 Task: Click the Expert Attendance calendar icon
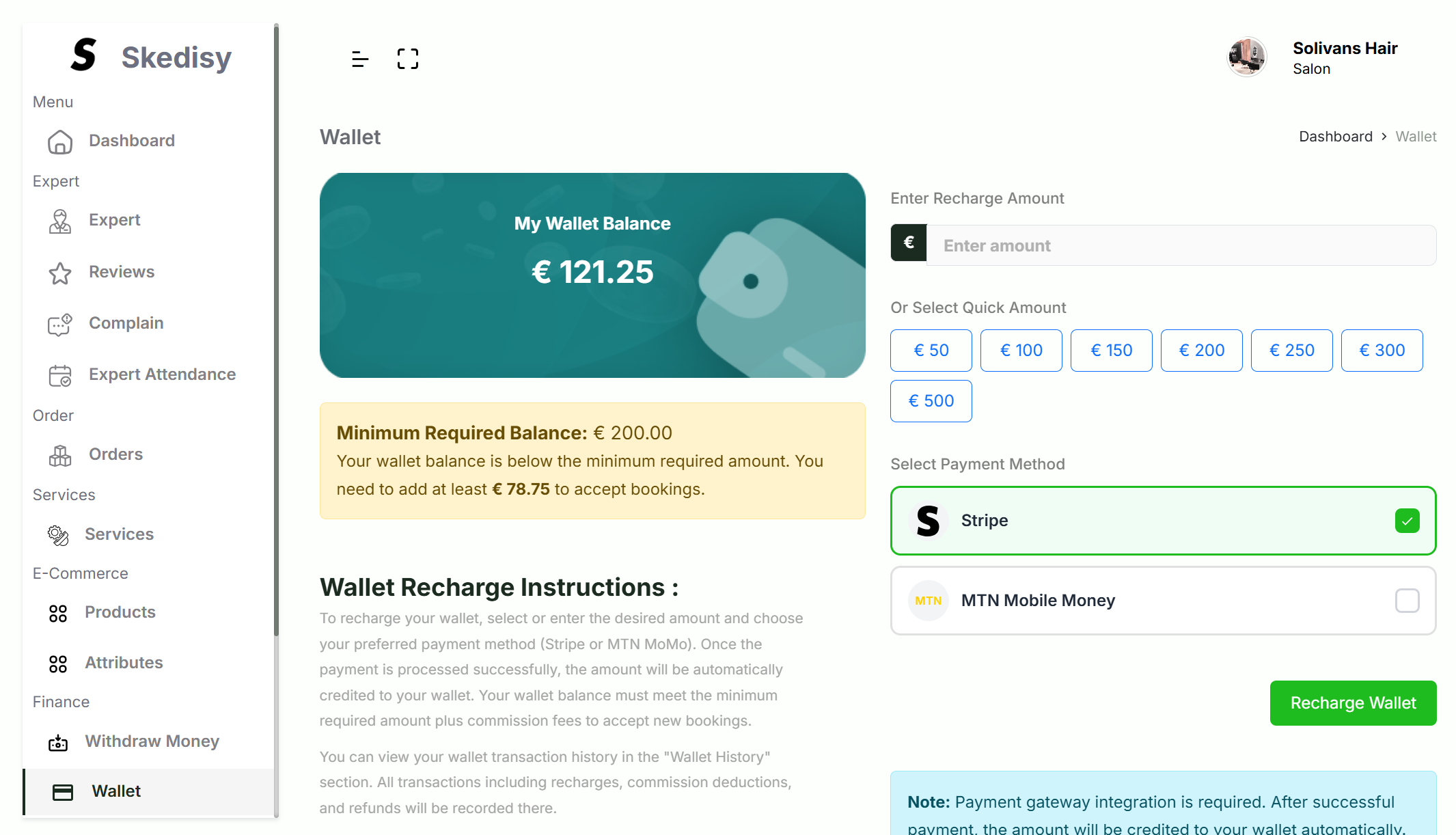point(60,375)
